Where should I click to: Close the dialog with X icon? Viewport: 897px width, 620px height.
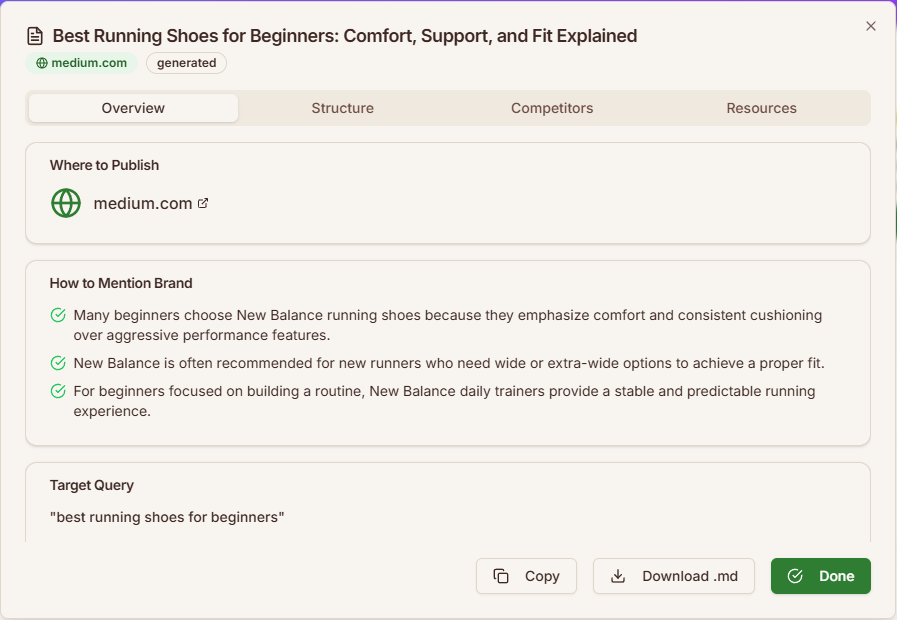pos(870,26)
